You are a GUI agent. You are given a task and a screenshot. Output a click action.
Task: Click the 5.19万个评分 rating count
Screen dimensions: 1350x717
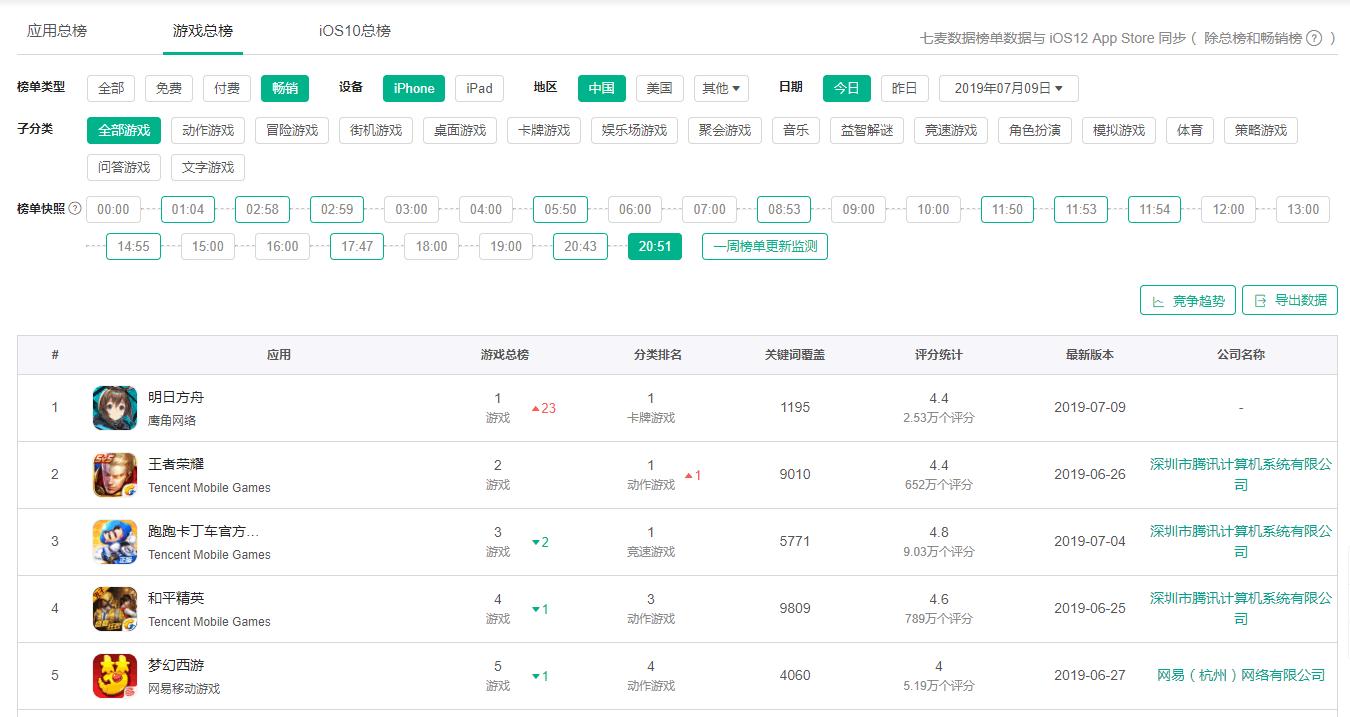pyautogui.click(x=939, y=685)
